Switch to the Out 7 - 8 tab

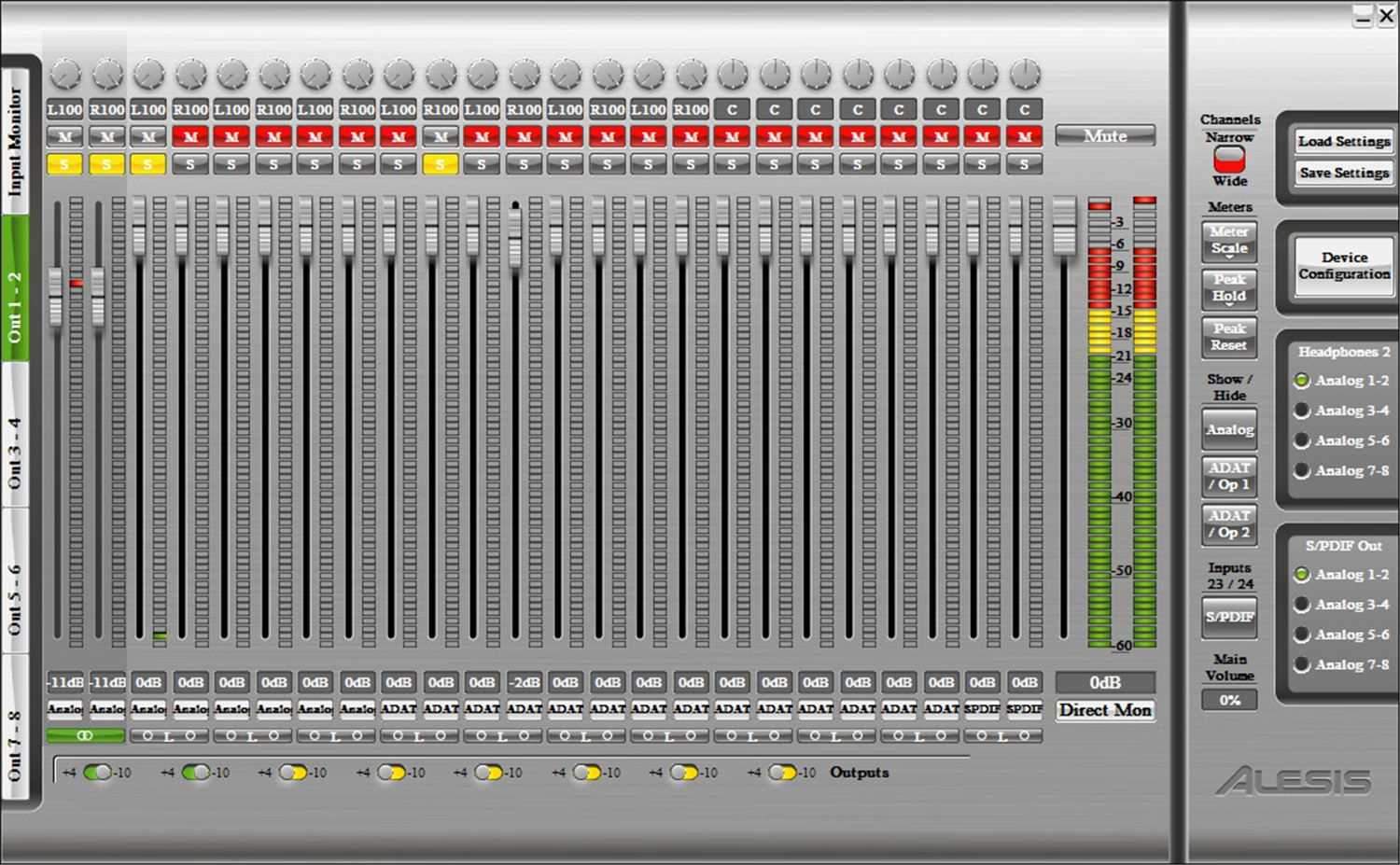[15, 728]
